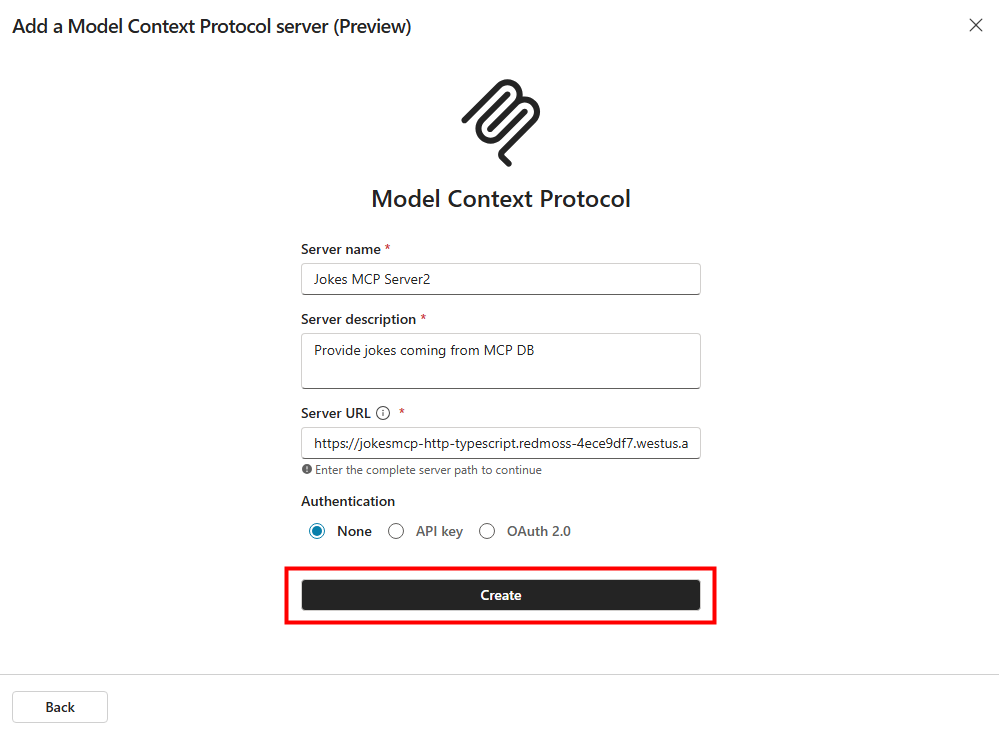Choose API key authentication
The width and height of the screenshot is (999, 729).
(x=396, y=531)
